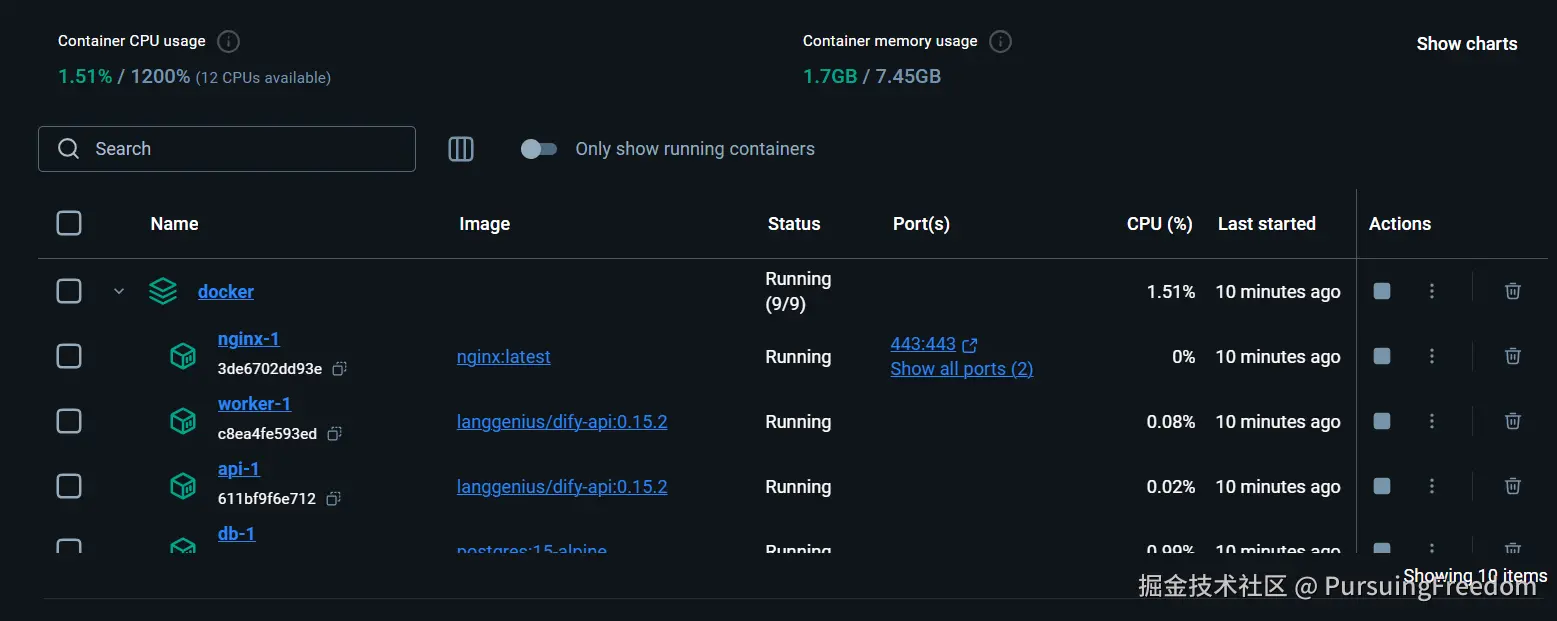Image resolution: width=1557 pixels, height=621 pixels.
Task: Open more actions for nginx-1
Action: coord(1432,356)
